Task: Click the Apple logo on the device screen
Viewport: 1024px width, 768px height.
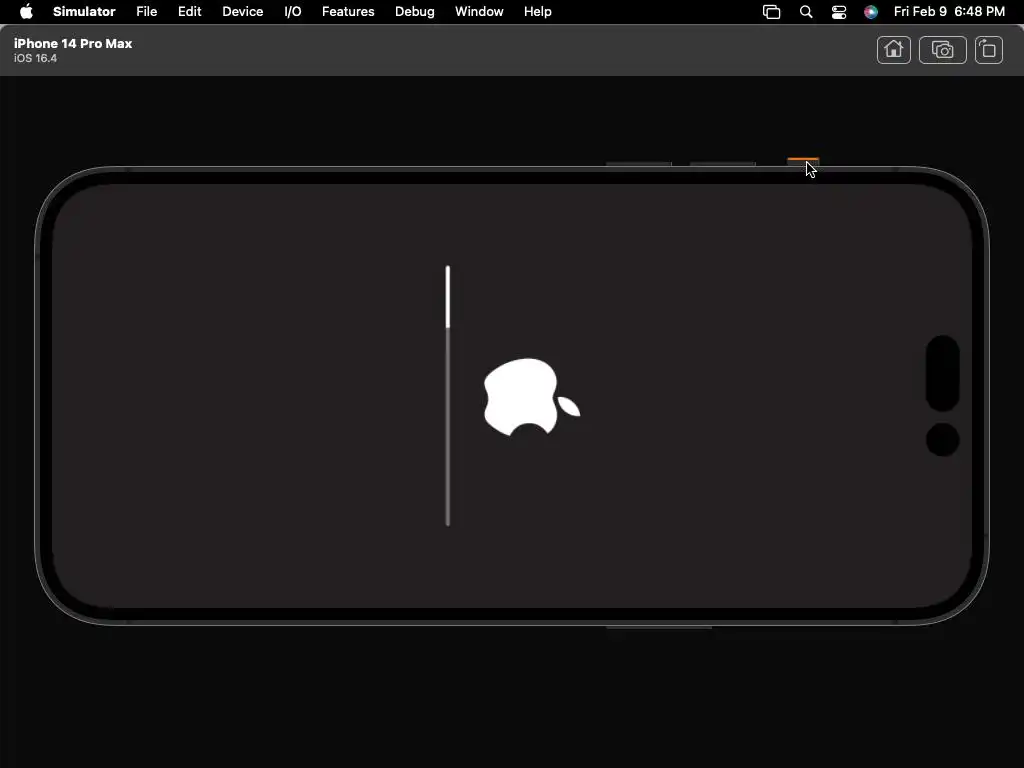Action: [532, 396]
